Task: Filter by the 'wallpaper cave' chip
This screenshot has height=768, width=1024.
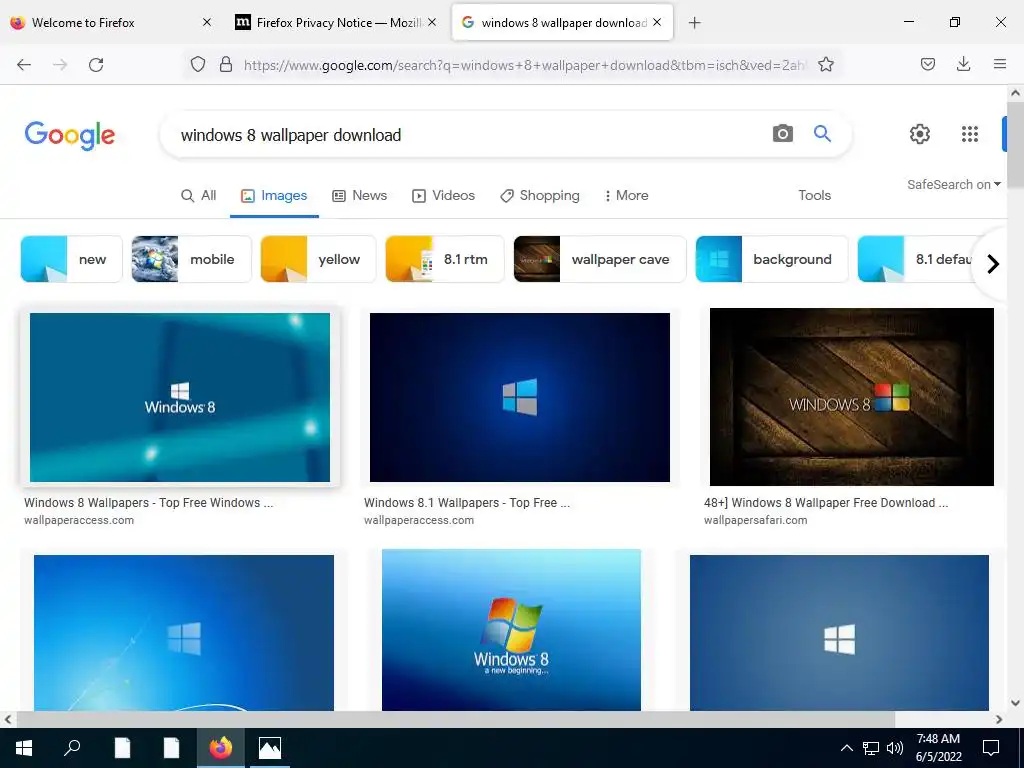Action: click(600, 259)
